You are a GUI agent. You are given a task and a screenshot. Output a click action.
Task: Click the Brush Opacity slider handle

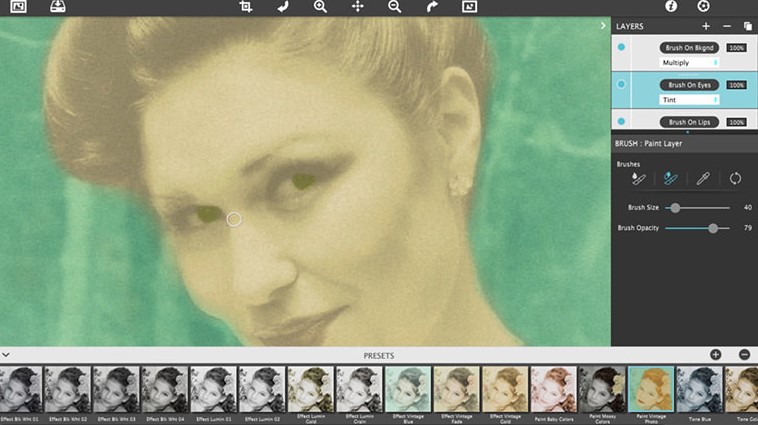coord(713,228)
